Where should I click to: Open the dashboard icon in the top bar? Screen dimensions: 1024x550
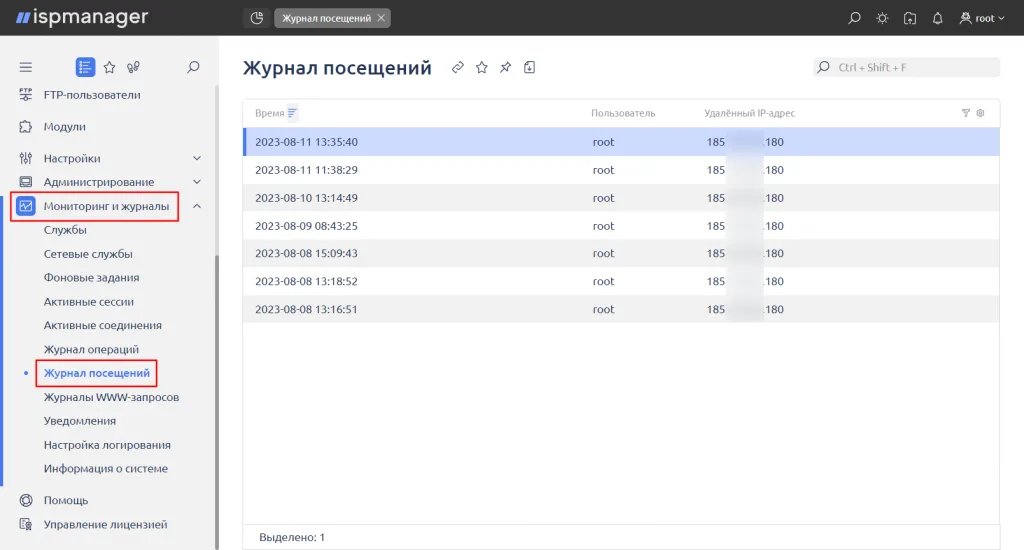[x=257, y=18]
